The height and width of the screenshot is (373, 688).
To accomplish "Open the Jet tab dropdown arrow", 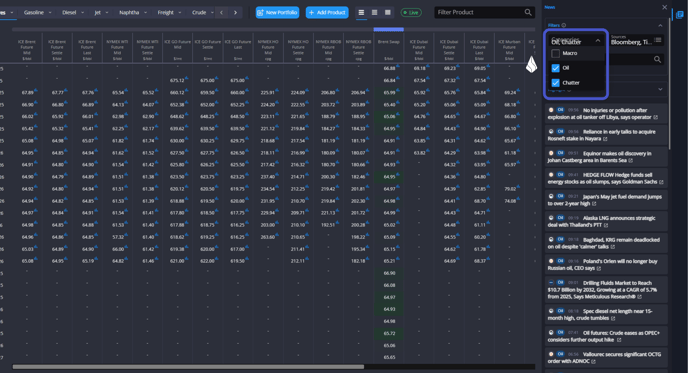I will click(107, 13).
